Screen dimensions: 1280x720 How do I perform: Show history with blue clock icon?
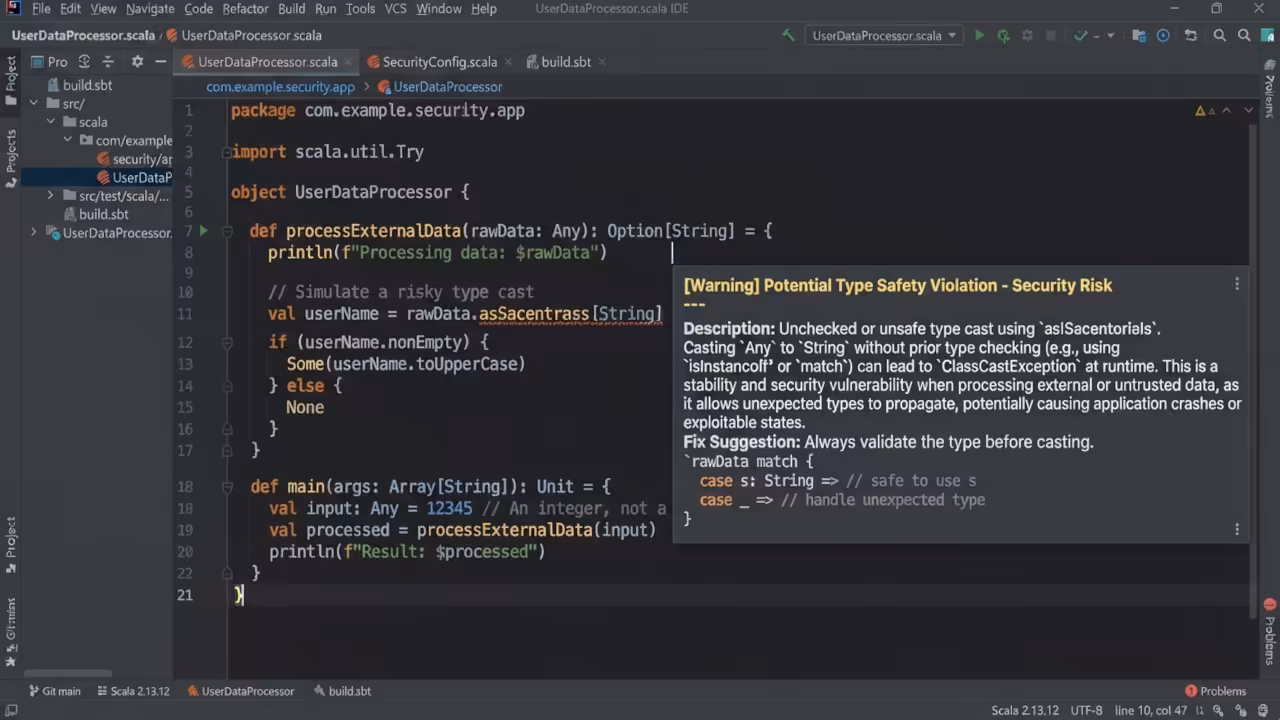click(x=1163, y=35)
